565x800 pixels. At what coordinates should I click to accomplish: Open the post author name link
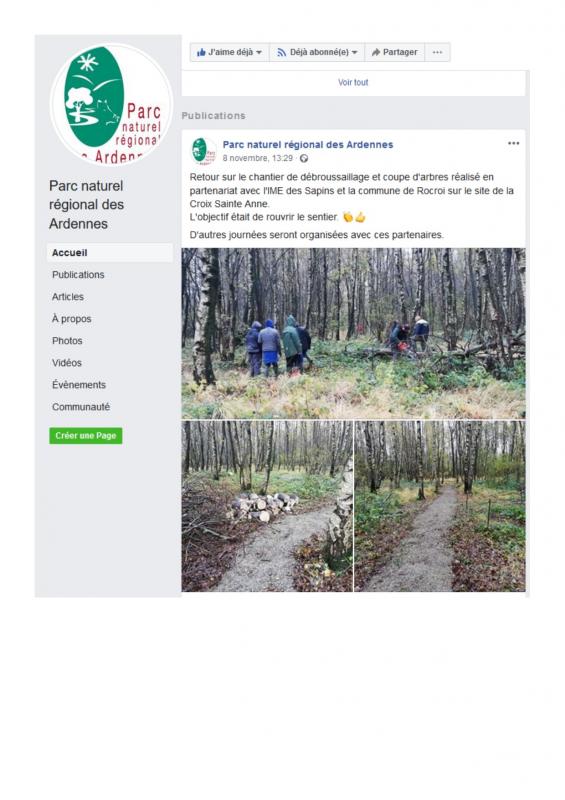[308, 144]
